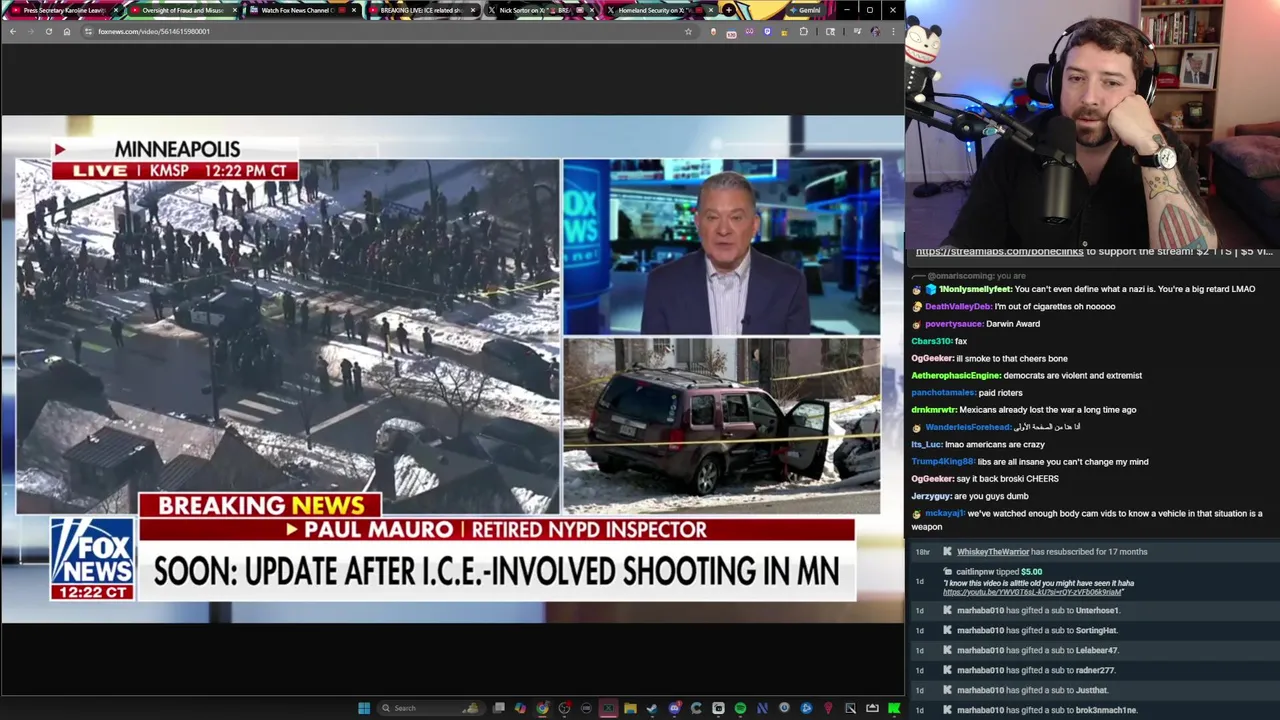Click WhiskeyTheWarrior resubscribed event
The image size is (1280, 720).
click(1094, 552)
